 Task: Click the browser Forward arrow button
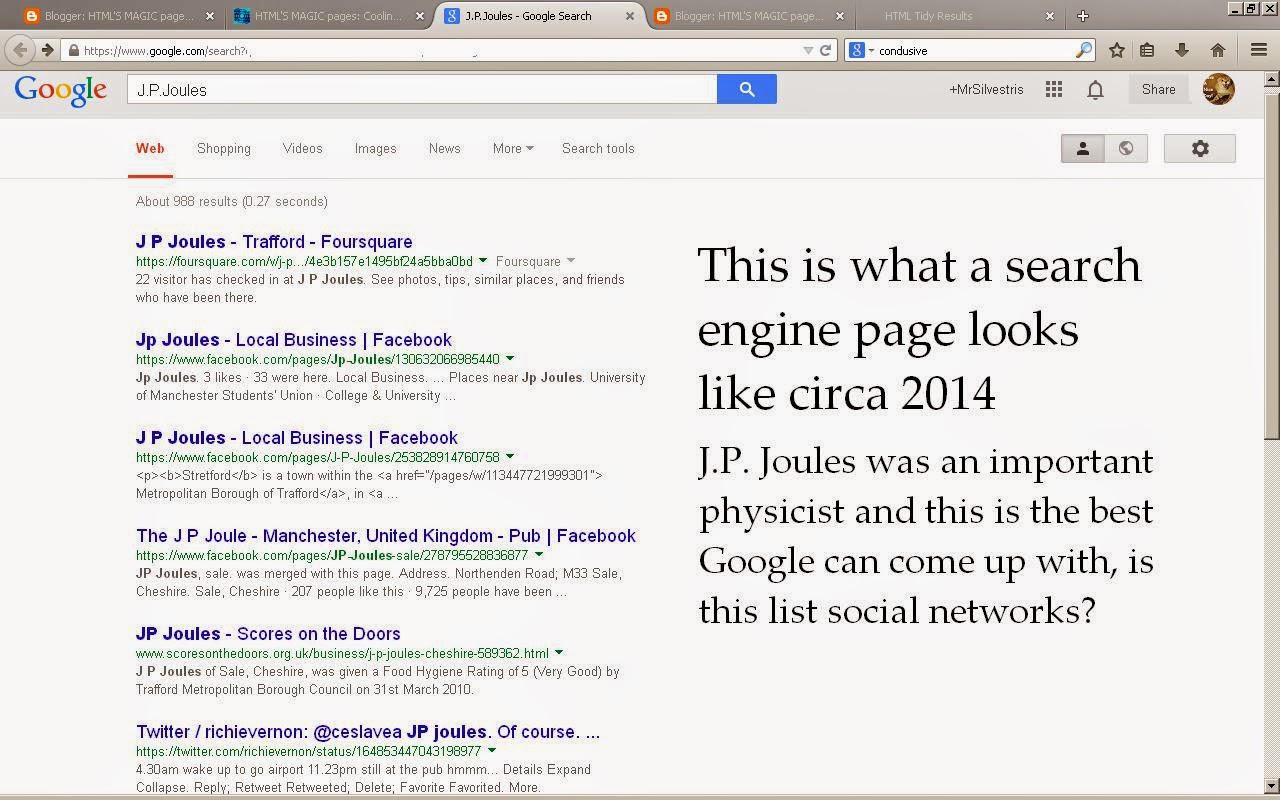(x=47, y=50)
